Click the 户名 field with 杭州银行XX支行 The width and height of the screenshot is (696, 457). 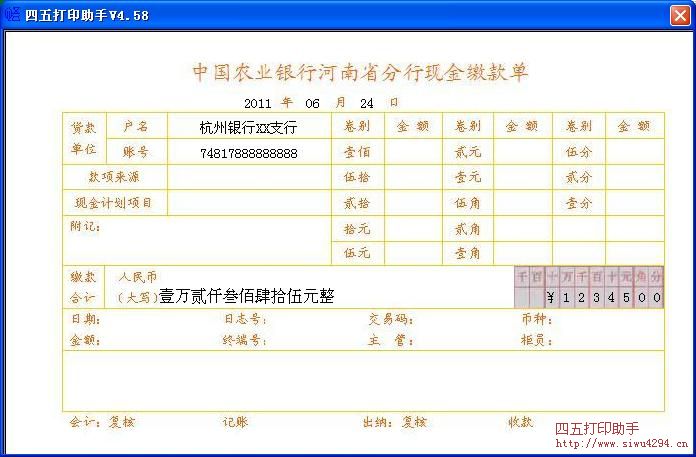(x=248, y=127)
